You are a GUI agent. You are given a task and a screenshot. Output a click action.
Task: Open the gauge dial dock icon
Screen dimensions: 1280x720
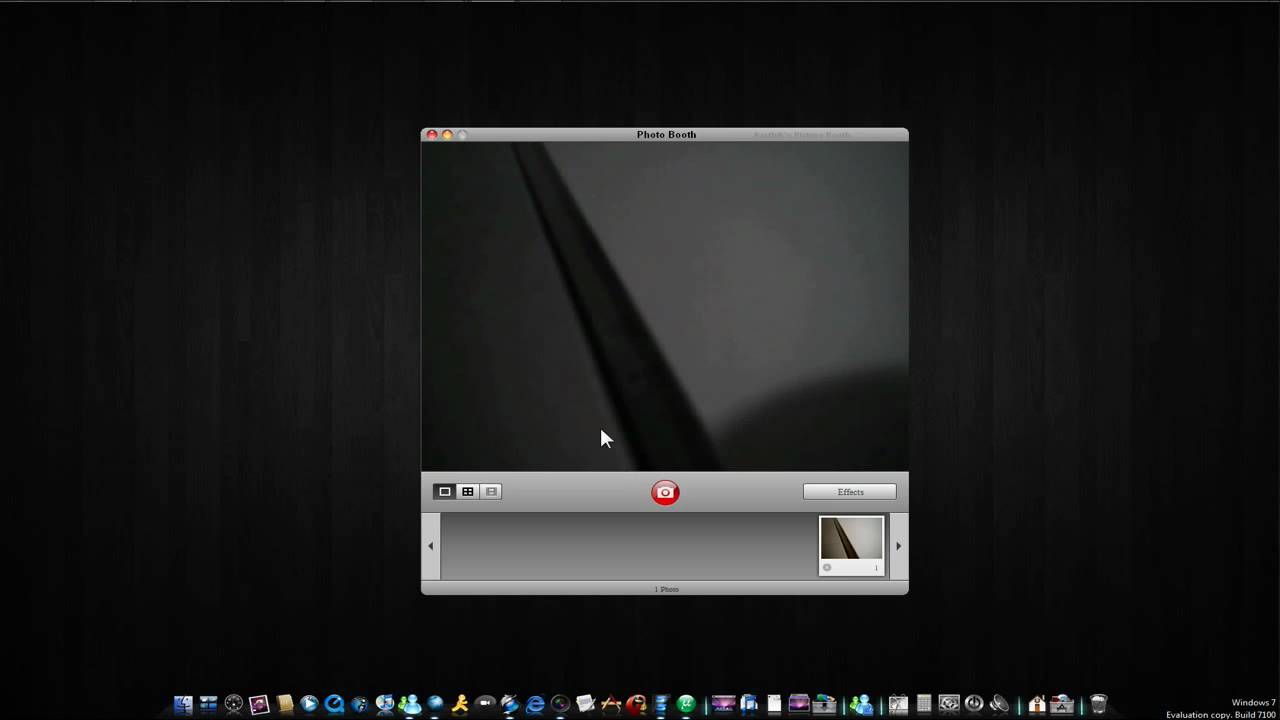point(233,704)
